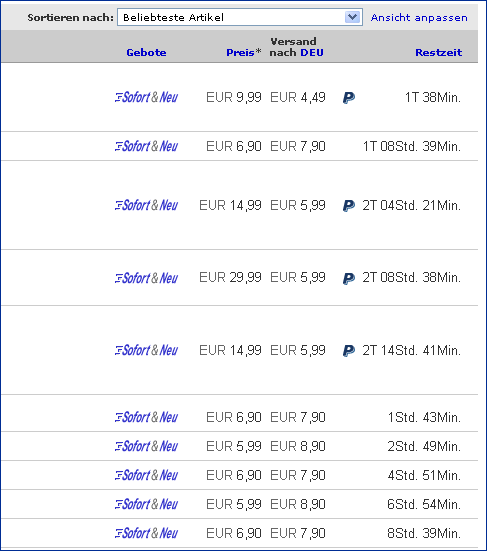Sort by Restzeit column header
487x551 pixels.
pos(439,52)
